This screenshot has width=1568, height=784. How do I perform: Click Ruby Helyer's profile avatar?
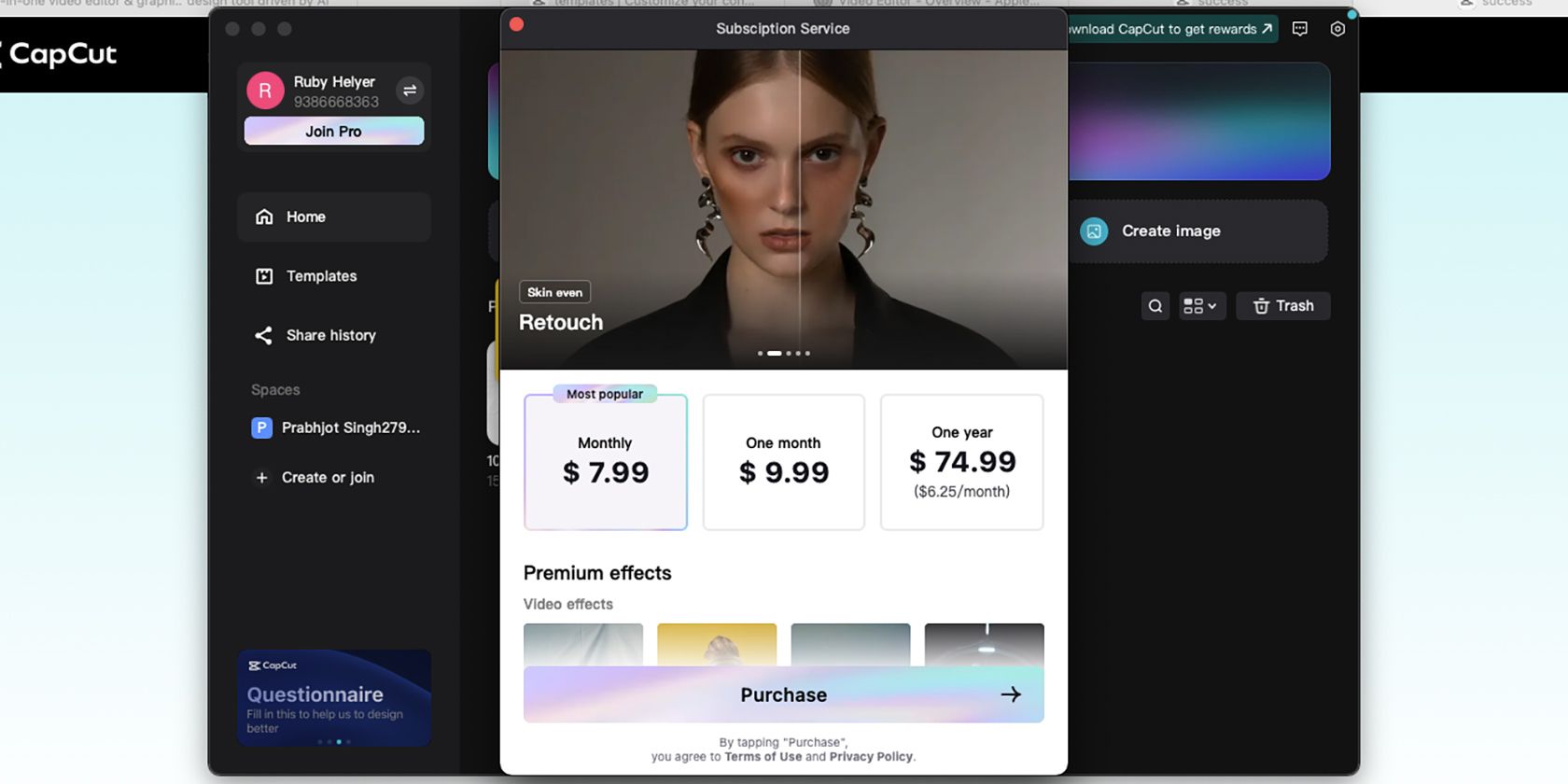[x=265, y=91]
